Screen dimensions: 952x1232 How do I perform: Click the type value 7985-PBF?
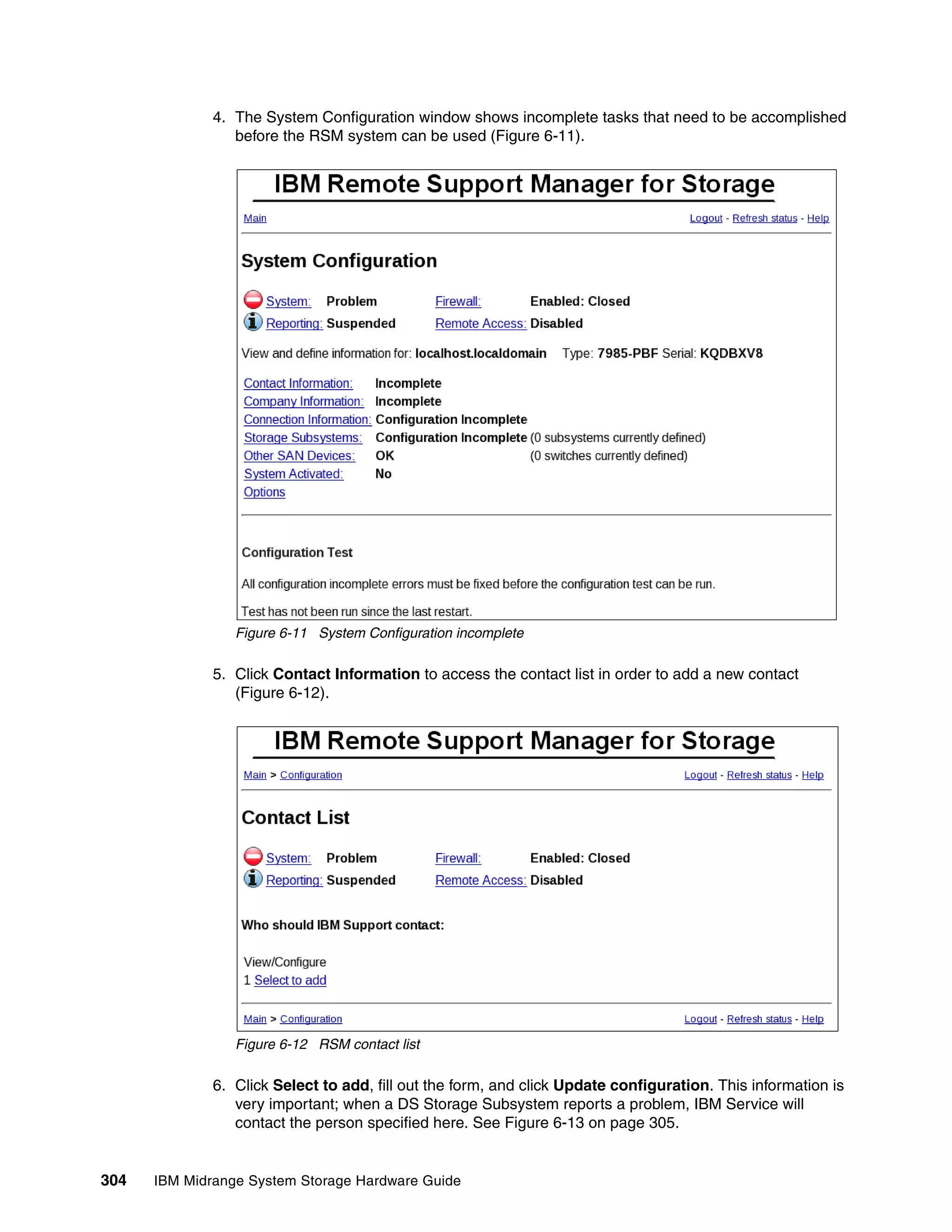click(x=628, y=354)
